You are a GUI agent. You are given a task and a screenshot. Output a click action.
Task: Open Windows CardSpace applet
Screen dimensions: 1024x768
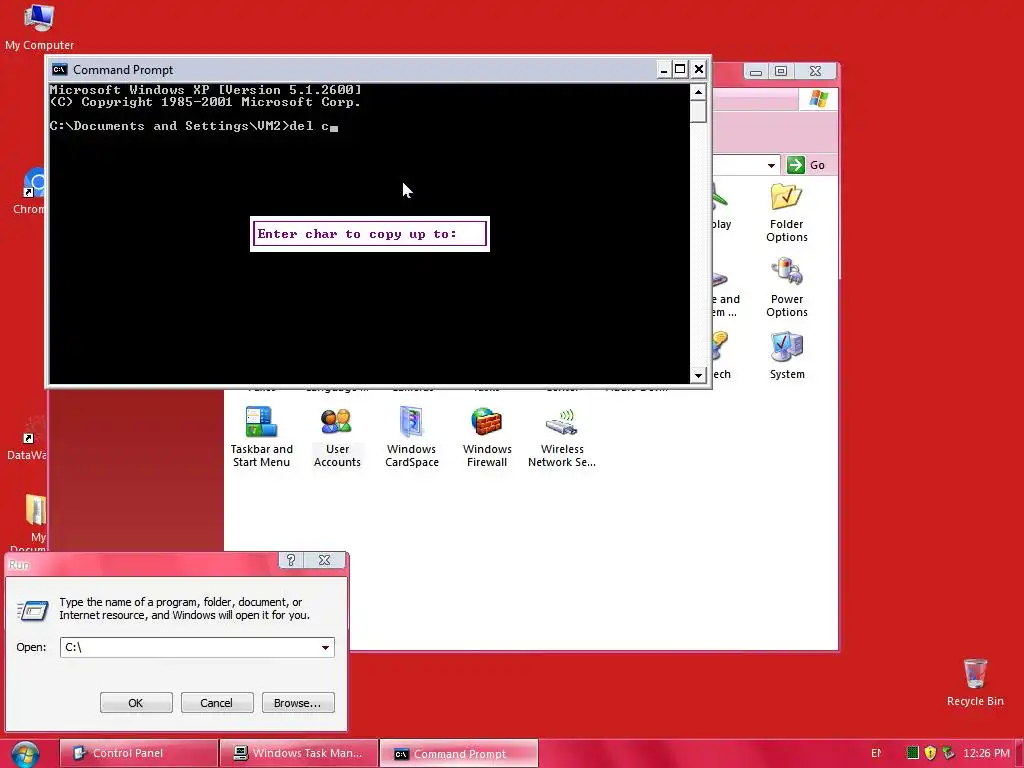(411, 438)
